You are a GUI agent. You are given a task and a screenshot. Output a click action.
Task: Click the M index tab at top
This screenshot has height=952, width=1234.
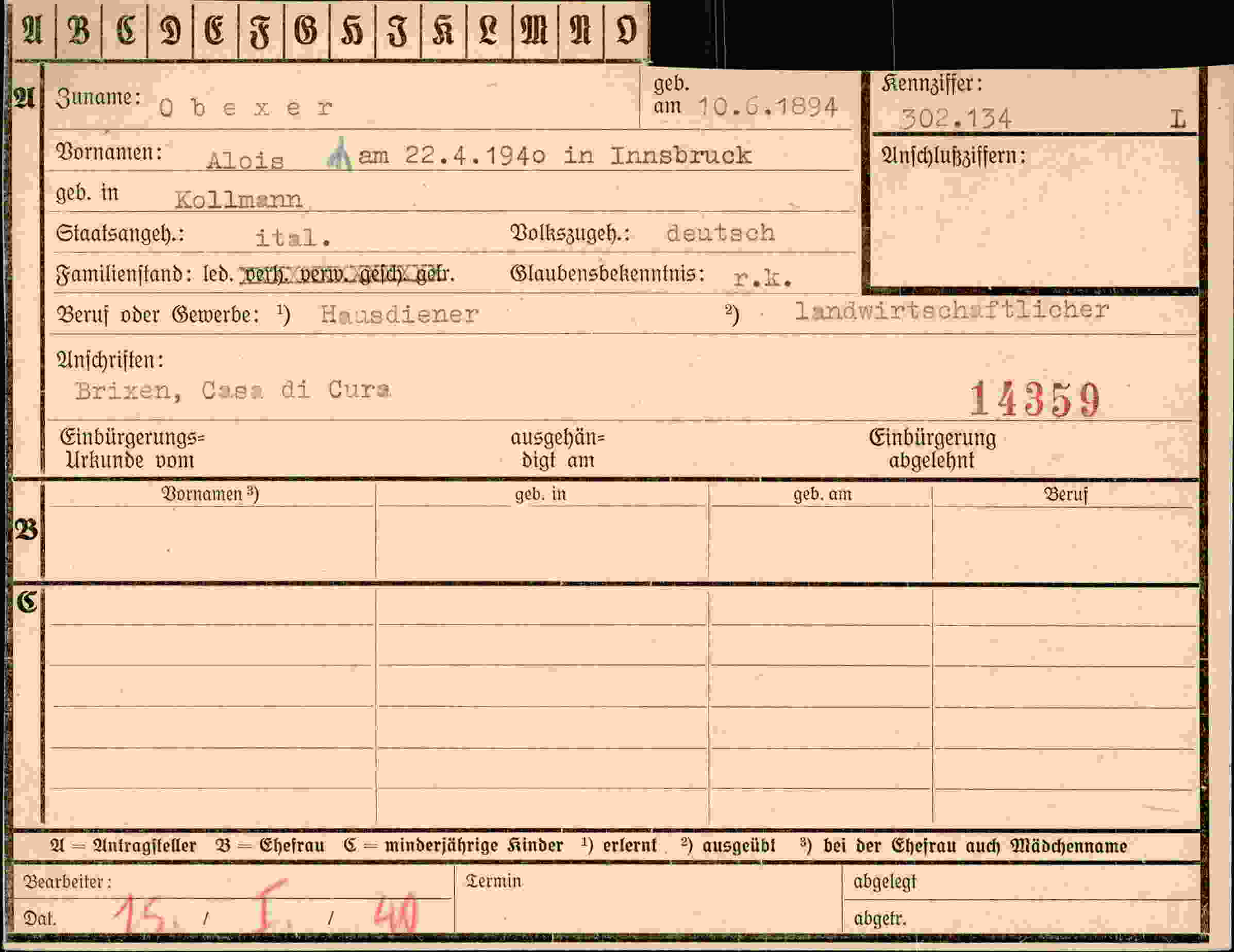(x=535, y=30)
